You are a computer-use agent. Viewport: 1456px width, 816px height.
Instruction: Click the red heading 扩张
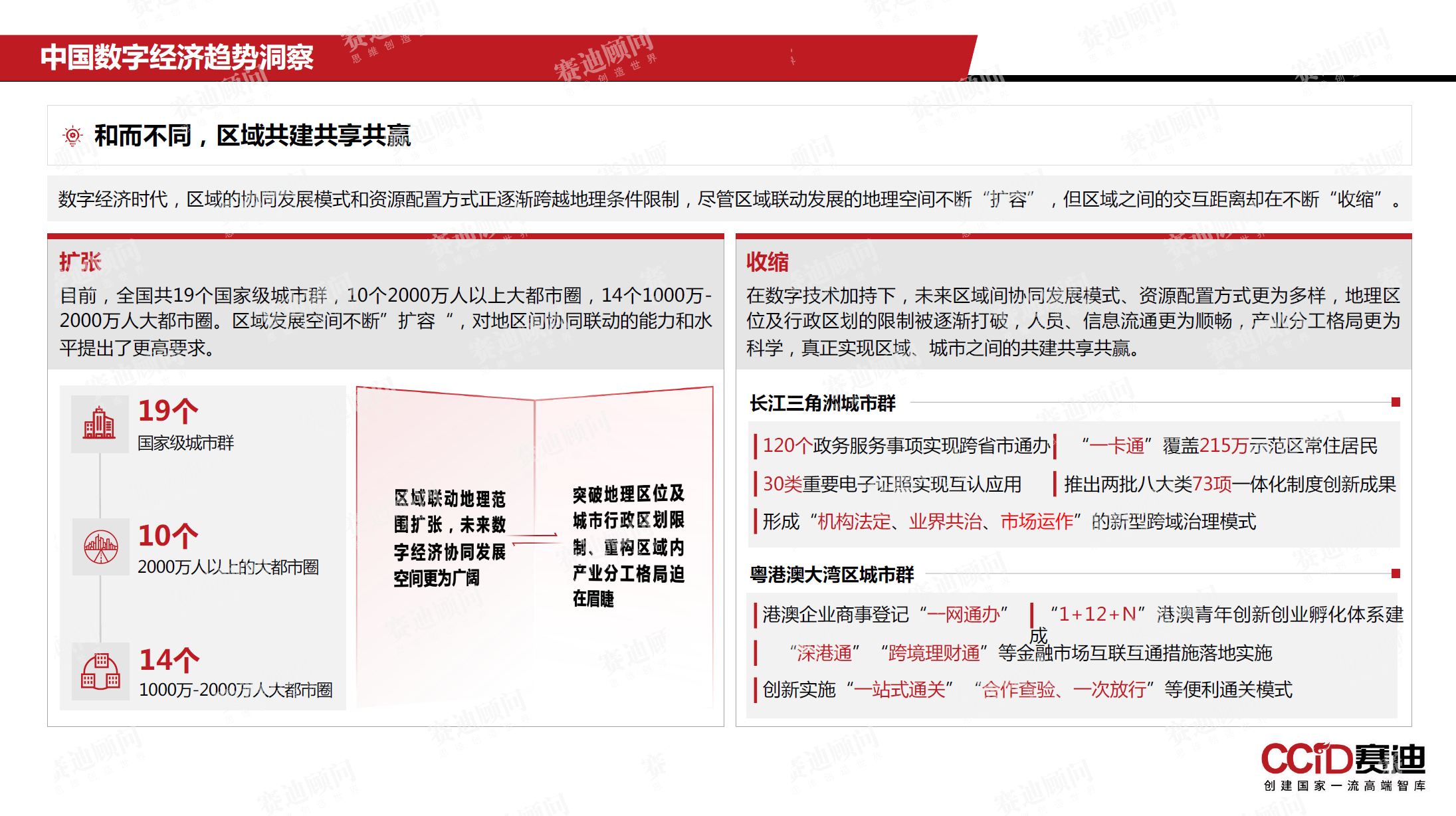(80, 262)
